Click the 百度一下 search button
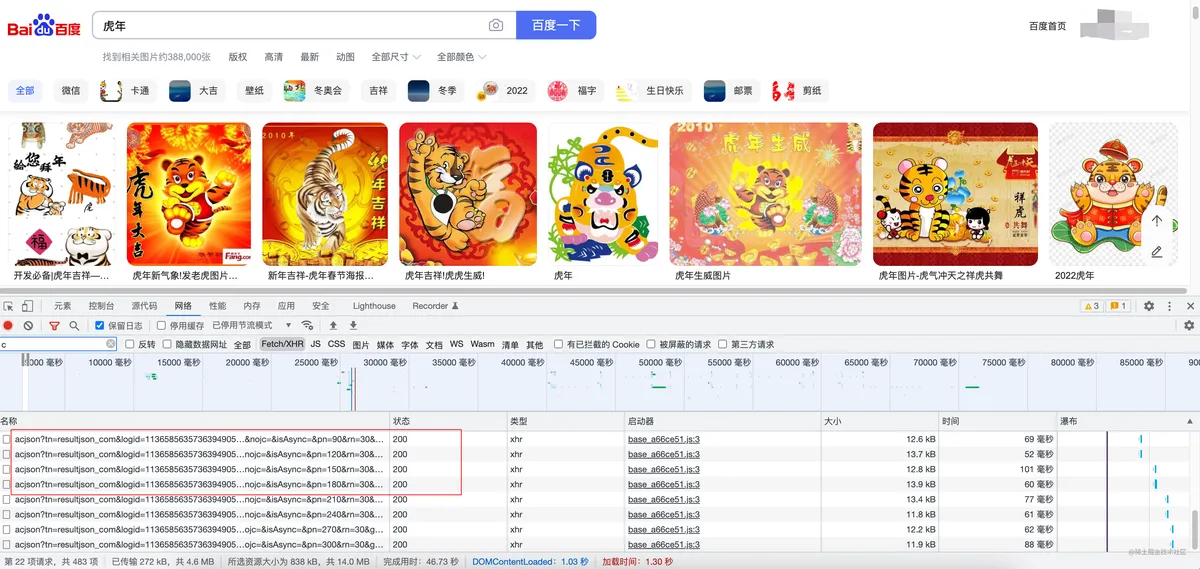The height and width of the screenshot is (569, 1200). 556,25
